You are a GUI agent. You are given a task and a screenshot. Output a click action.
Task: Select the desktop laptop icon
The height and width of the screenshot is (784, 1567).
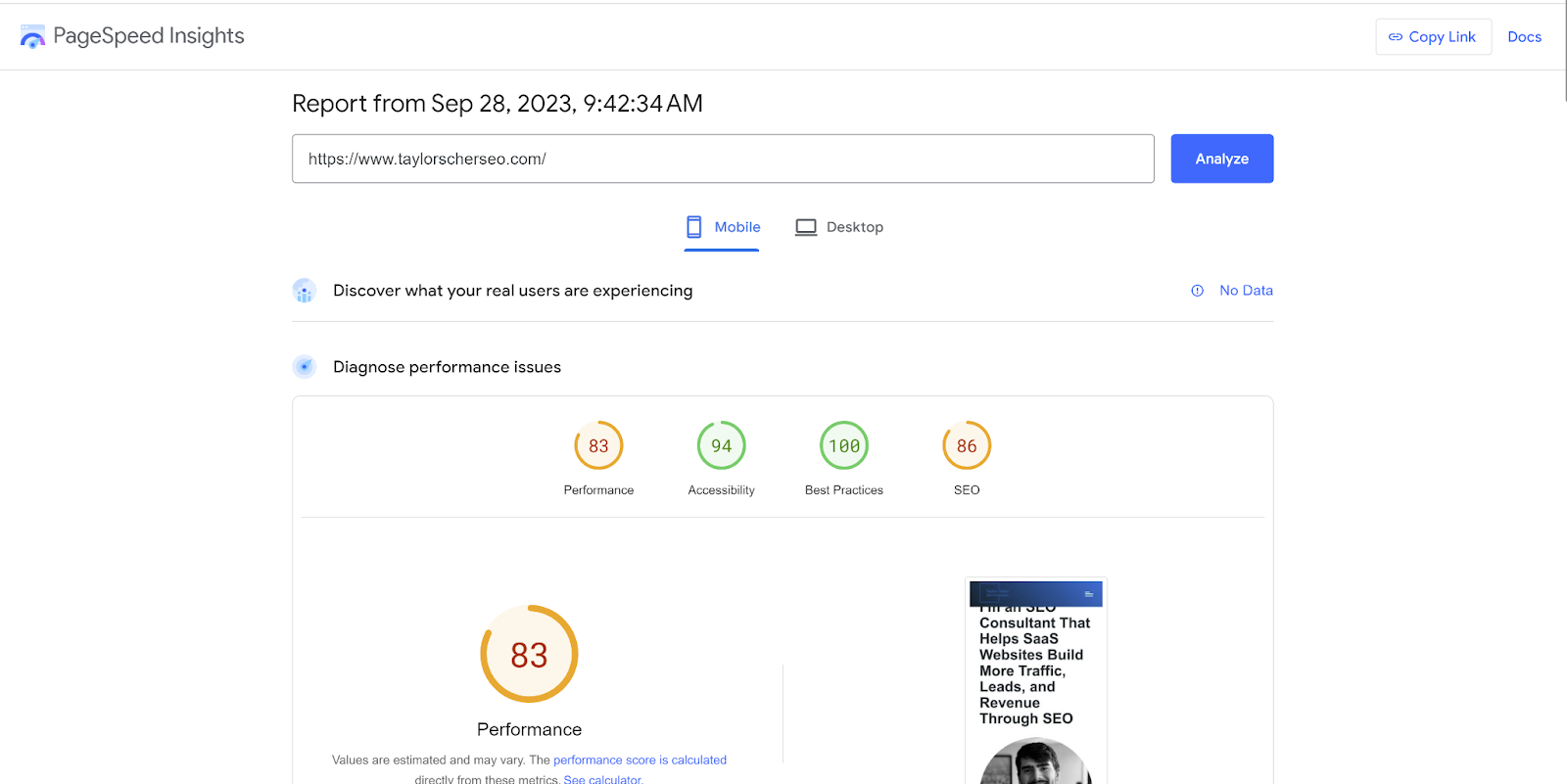pos(806,227)
